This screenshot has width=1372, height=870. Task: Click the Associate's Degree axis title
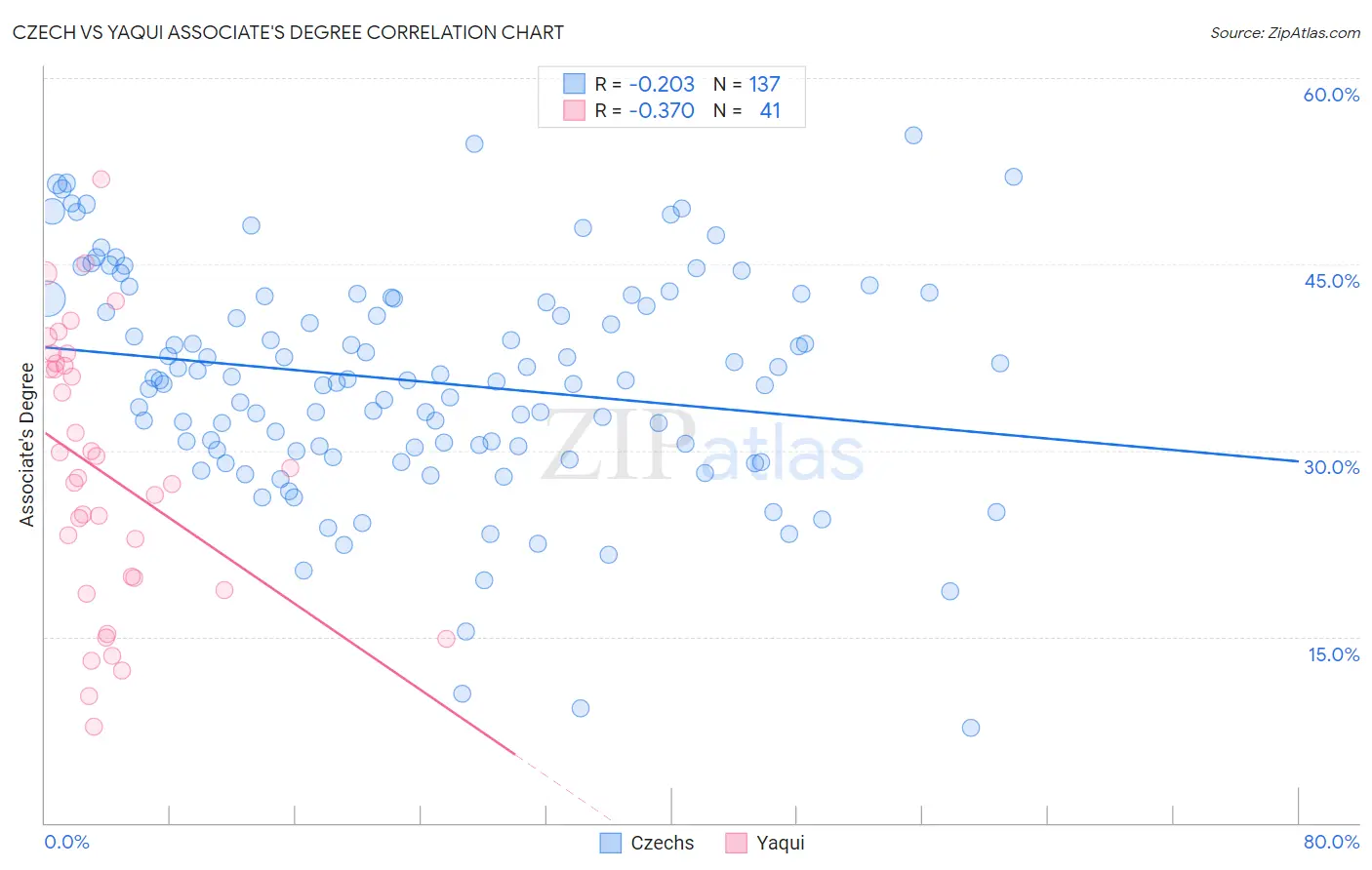point(27,445)
